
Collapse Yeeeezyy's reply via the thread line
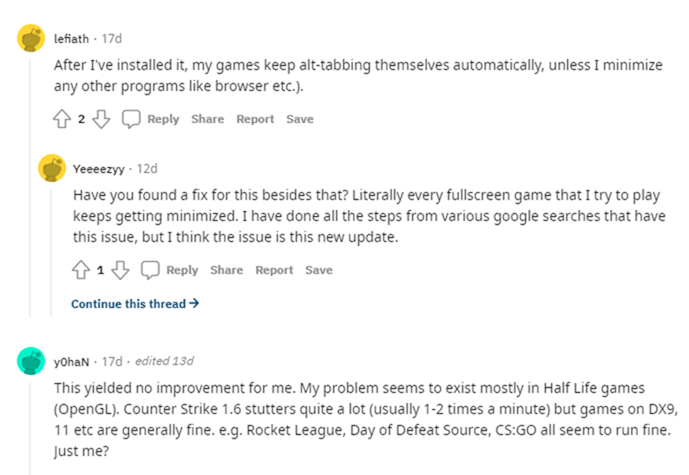pos(51,253)
